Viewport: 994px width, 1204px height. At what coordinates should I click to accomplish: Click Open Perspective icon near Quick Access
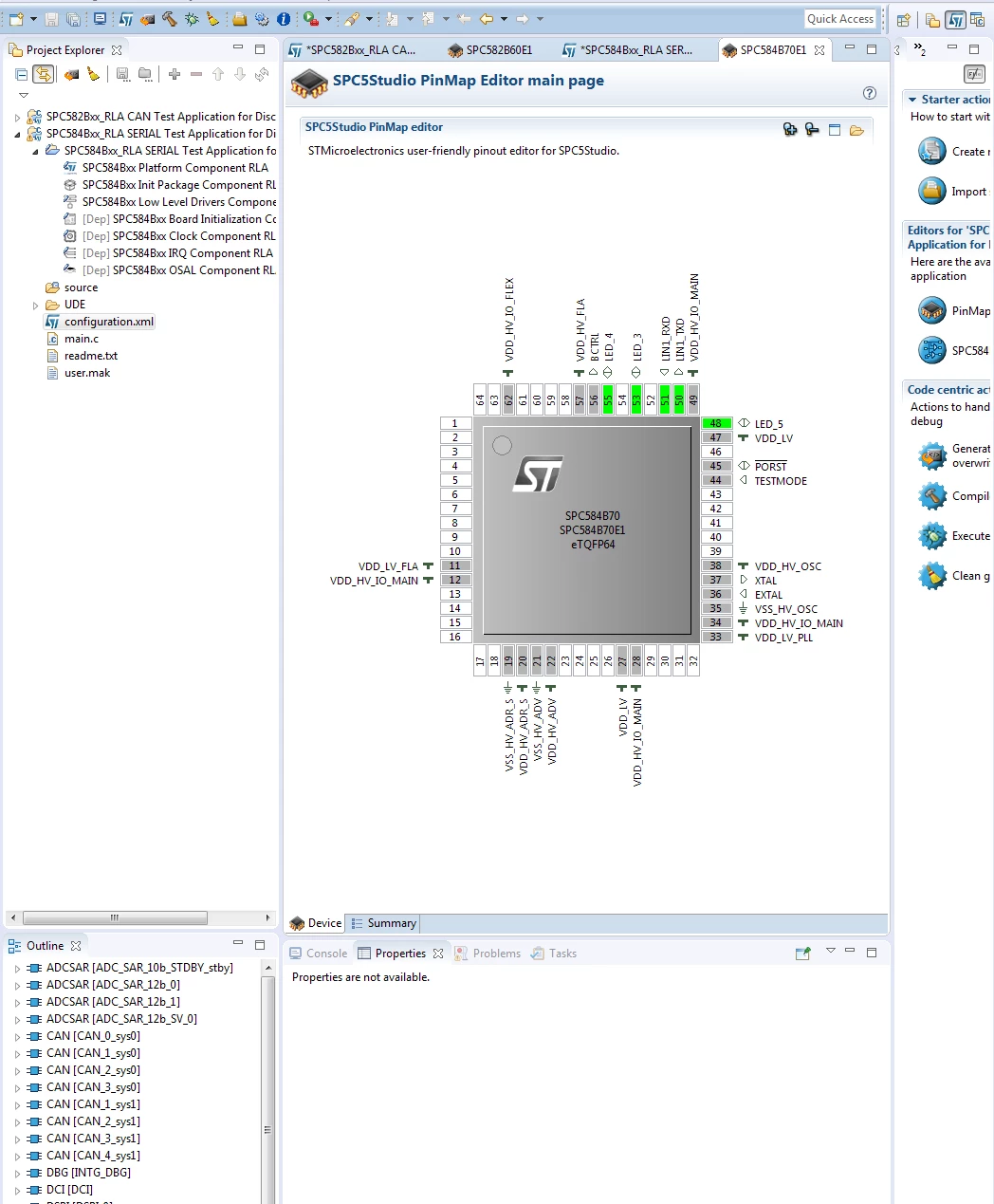904,19
